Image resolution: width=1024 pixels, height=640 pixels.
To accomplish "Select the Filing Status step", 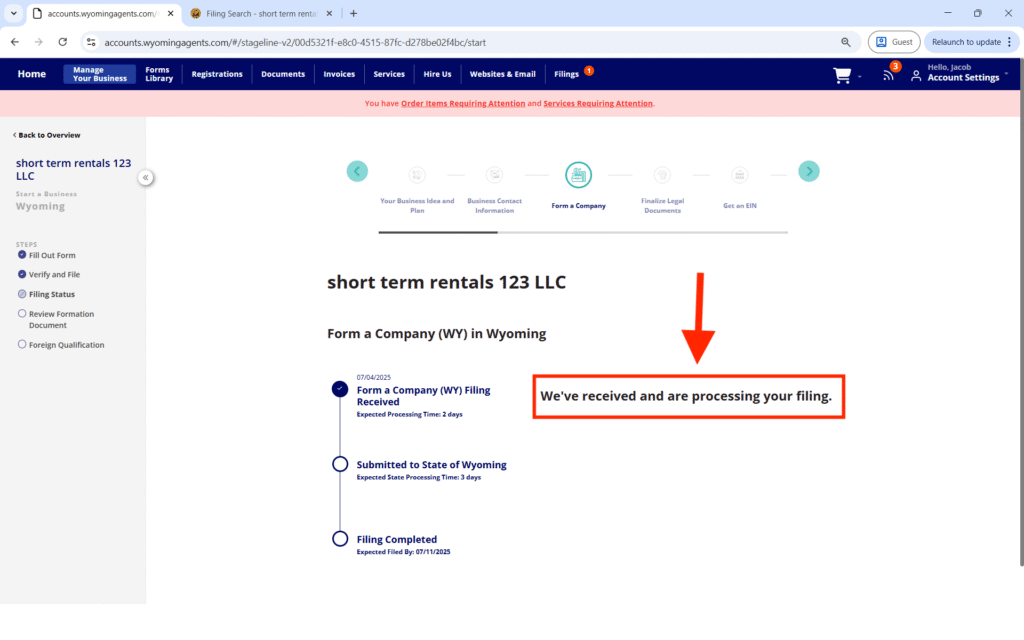I will click(x=51, y=294).
